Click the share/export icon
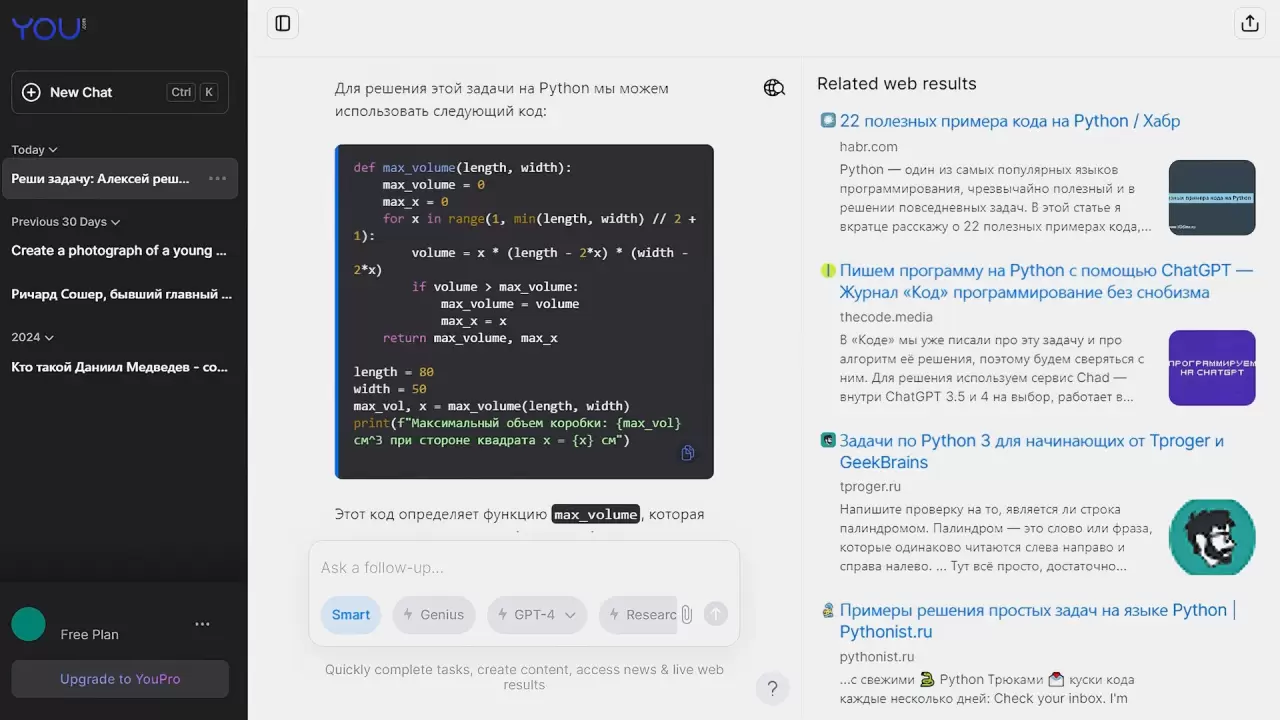This screenshot has height=720, width=1280. point(1249,24)
